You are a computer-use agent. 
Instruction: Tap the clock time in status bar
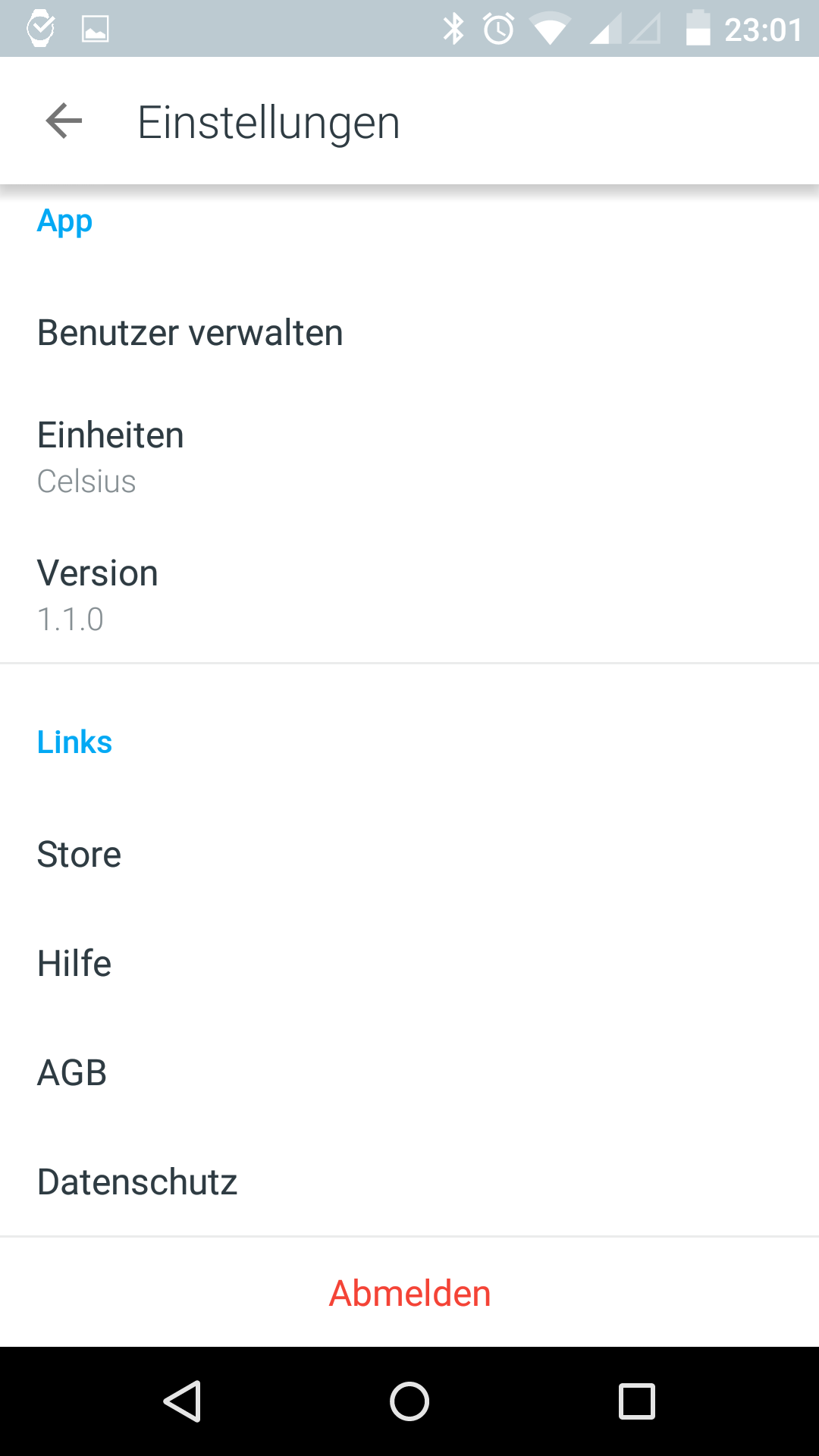point(763,30)
